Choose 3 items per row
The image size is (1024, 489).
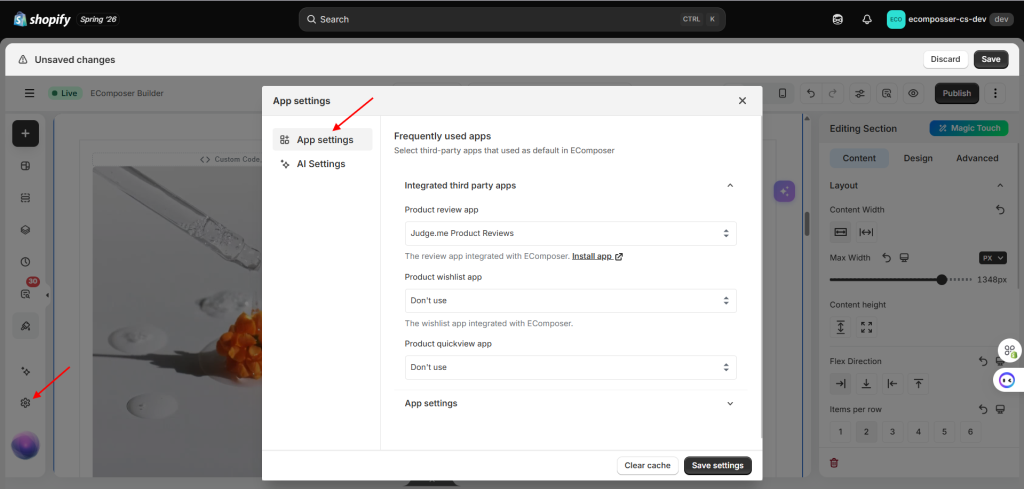click(x=892, y=432)
